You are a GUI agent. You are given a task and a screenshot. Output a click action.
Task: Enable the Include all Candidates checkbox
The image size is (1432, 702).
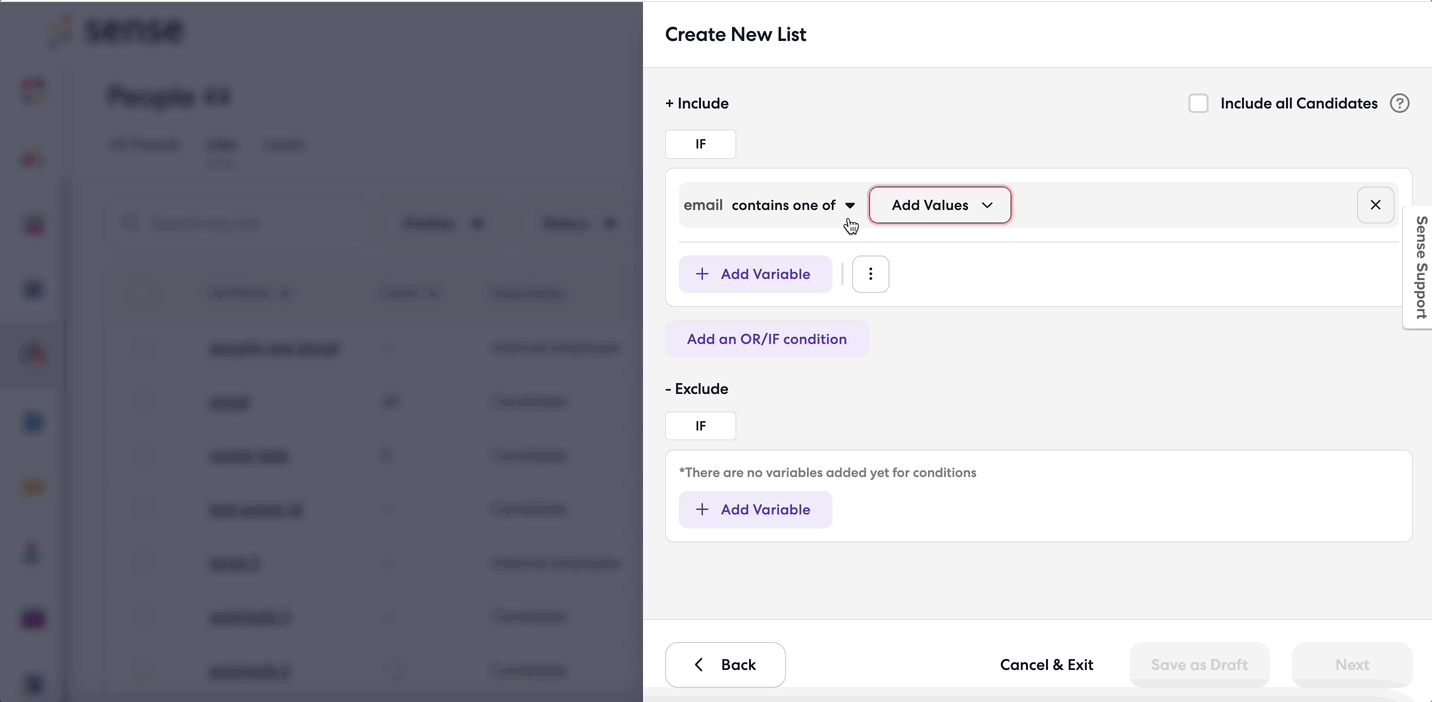[x=1198, y=103]
